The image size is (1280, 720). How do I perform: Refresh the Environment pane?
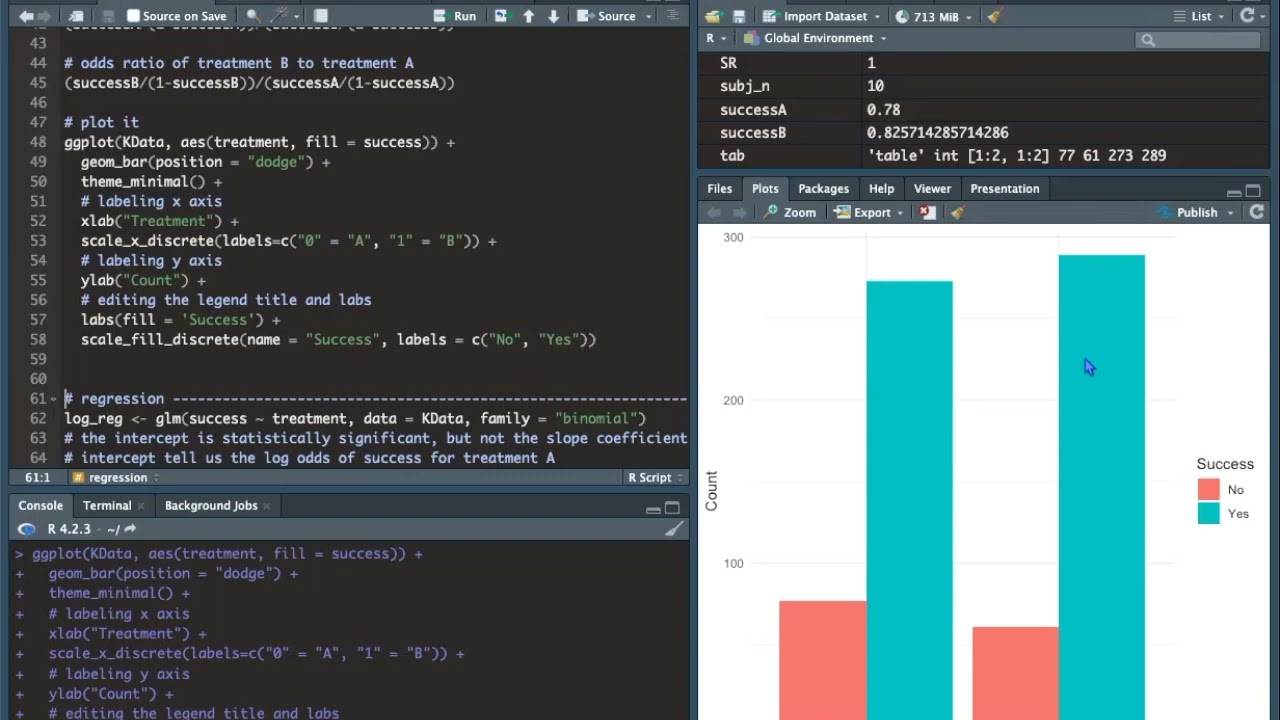[1247, 16]
